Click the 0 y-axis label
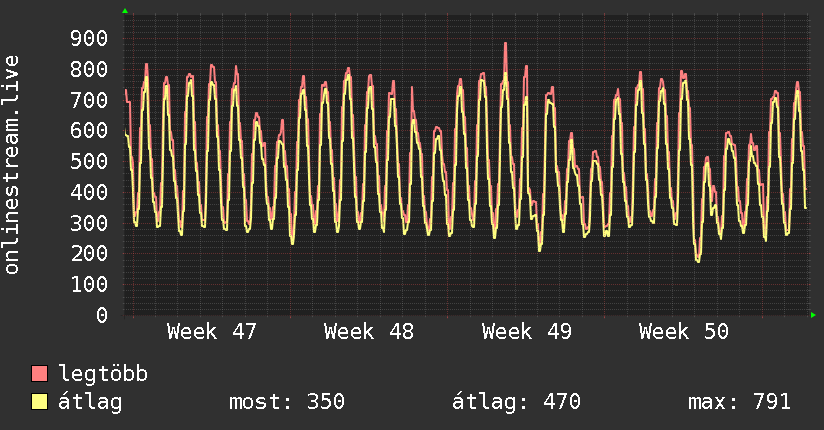Viewport: 824px width, 430px height. (x=102, y=315)
